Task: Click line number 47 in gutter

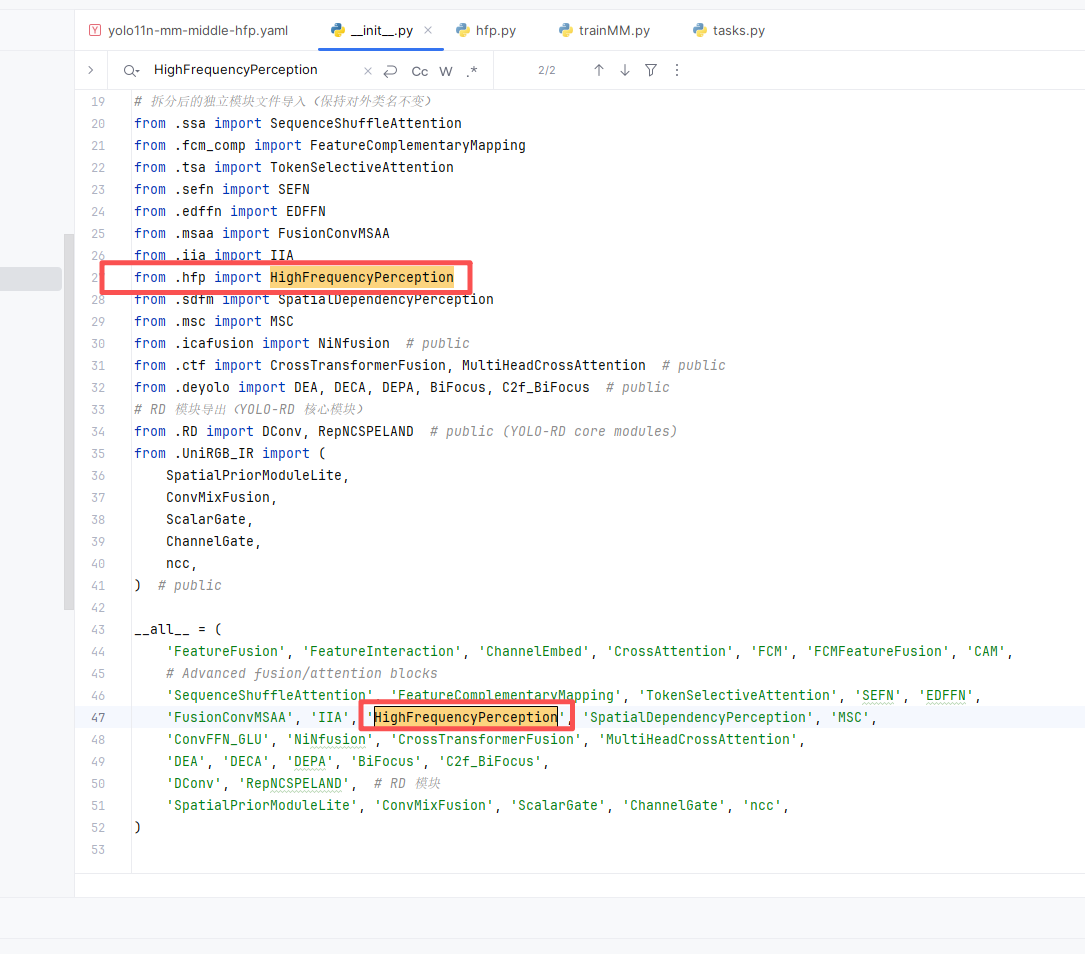Action: pos(98,717)
